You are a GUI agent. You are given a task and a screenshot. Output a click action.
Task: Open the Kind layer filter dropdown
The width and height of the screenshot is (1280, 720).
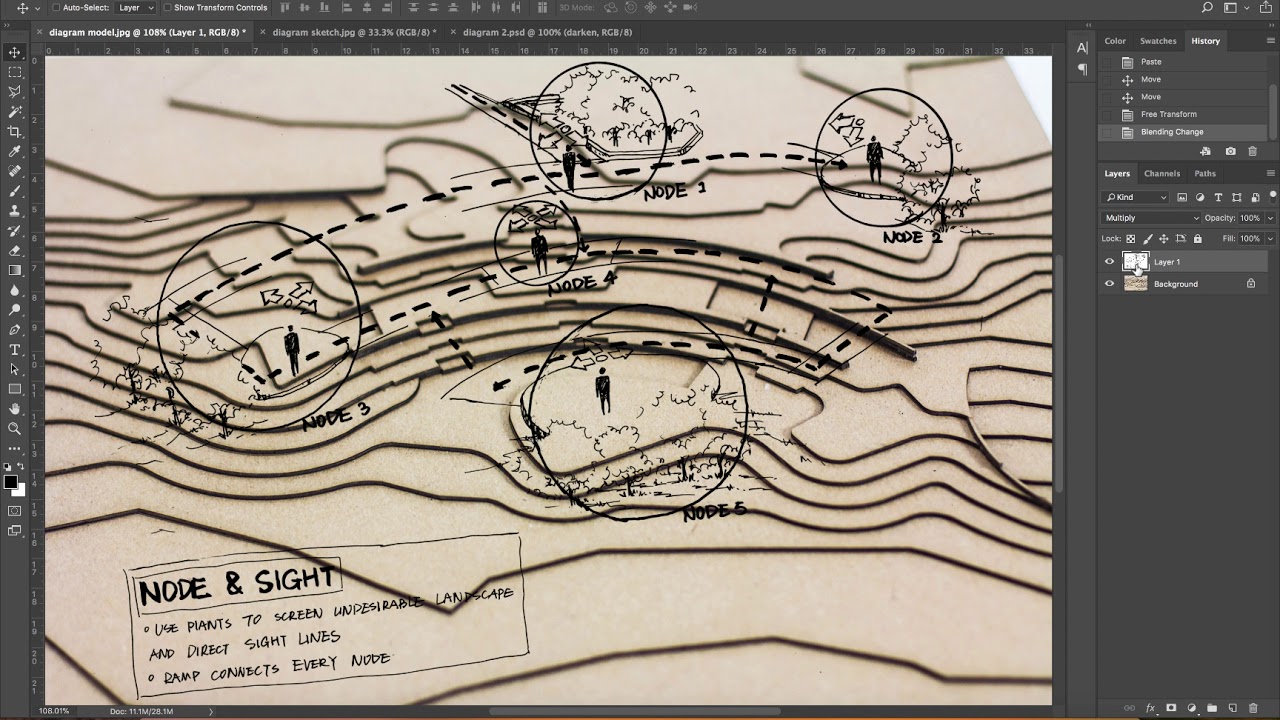coord(1136,198)
